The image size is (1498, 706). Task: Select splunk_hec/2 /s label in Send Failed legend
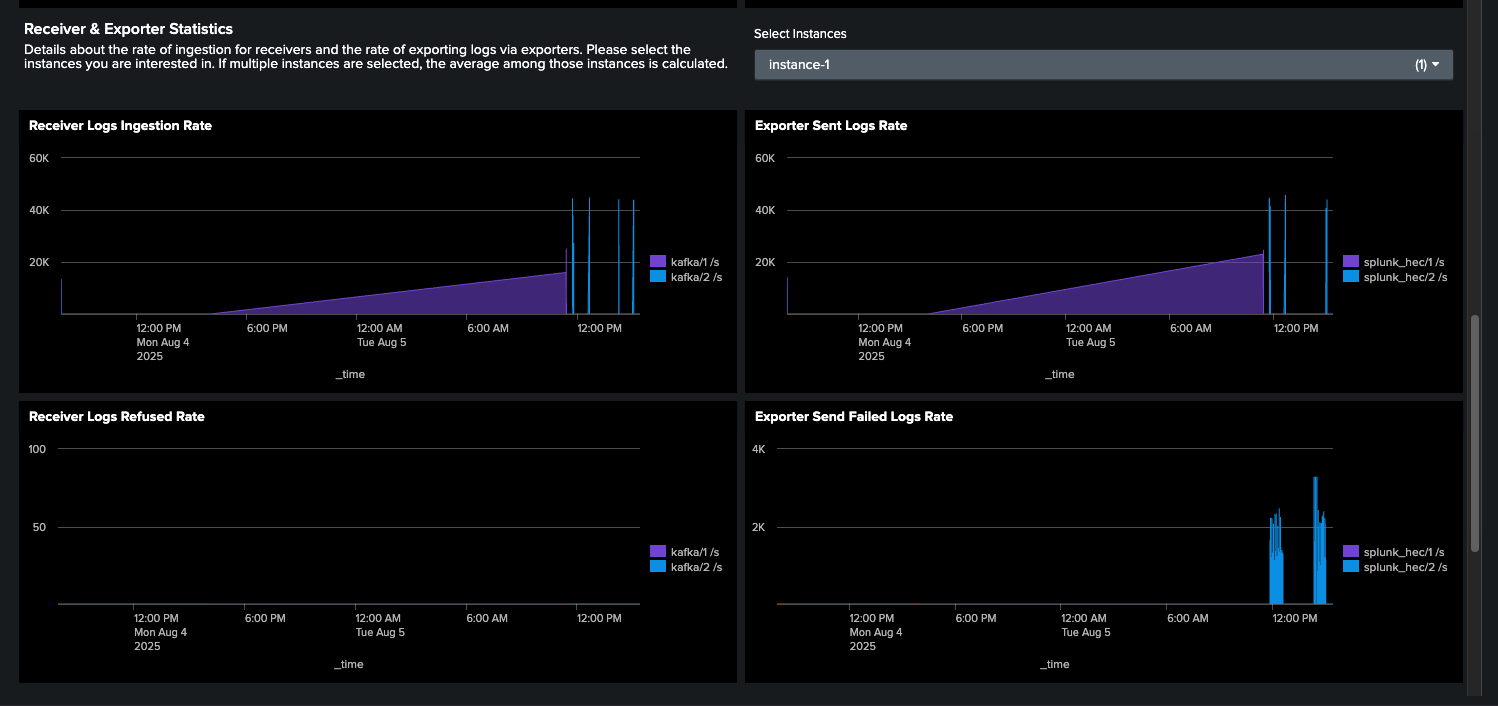coord(1405,567)
